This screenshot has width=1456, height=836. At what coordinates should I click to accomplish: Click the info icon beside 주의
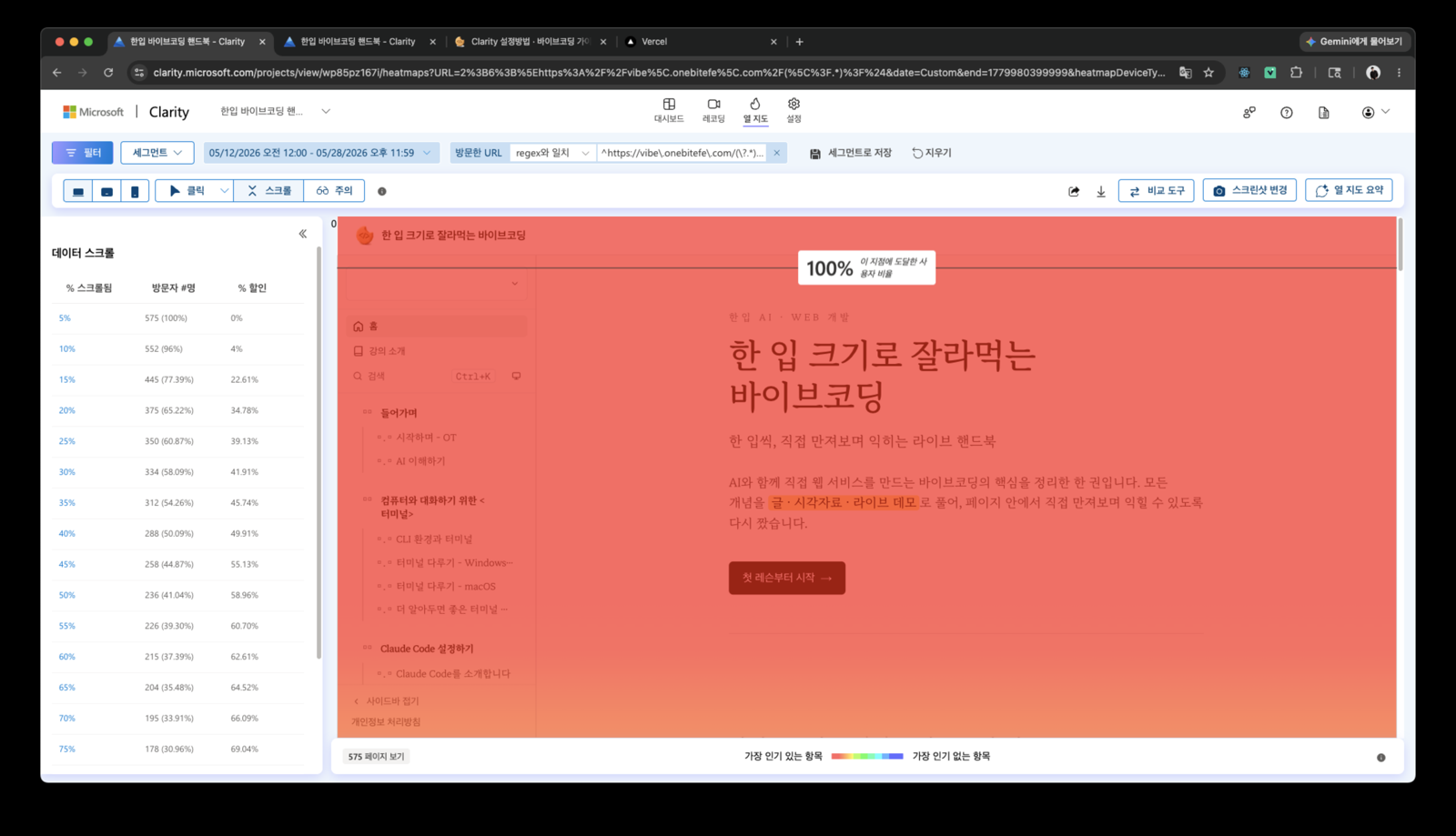[x=382, y=191]
